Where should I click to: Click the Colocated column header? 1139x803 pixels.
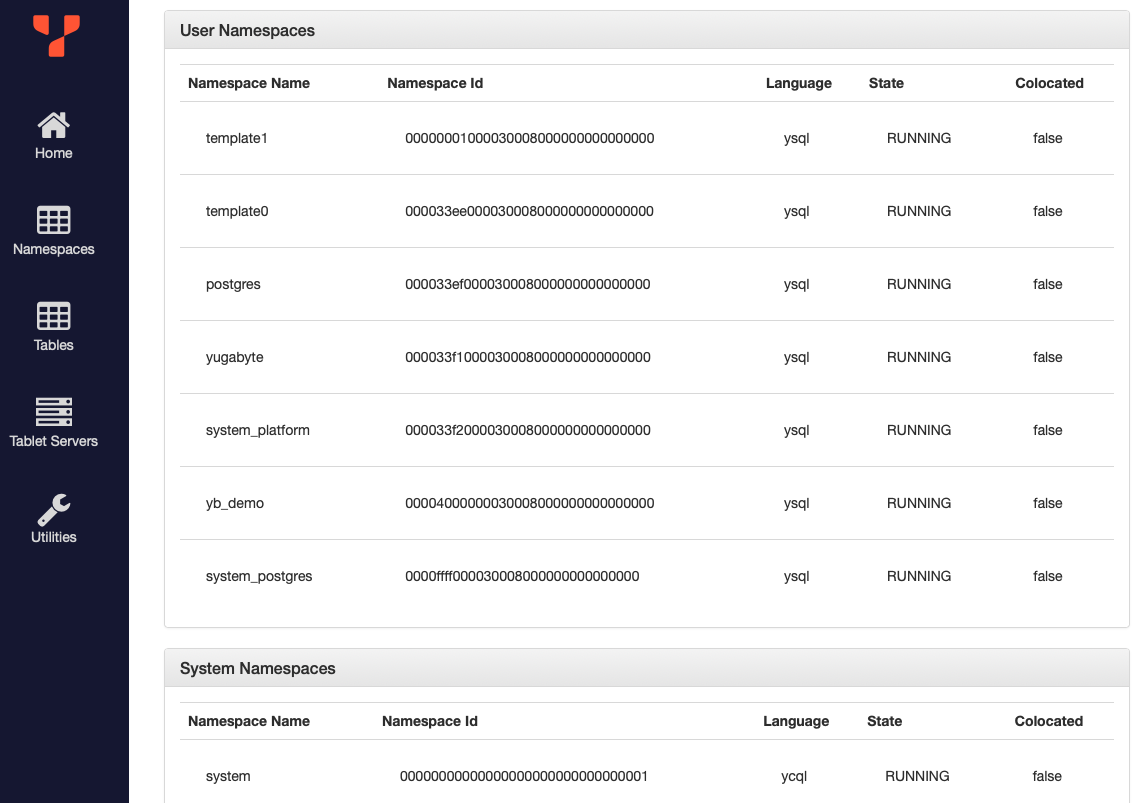(1049, 83)
